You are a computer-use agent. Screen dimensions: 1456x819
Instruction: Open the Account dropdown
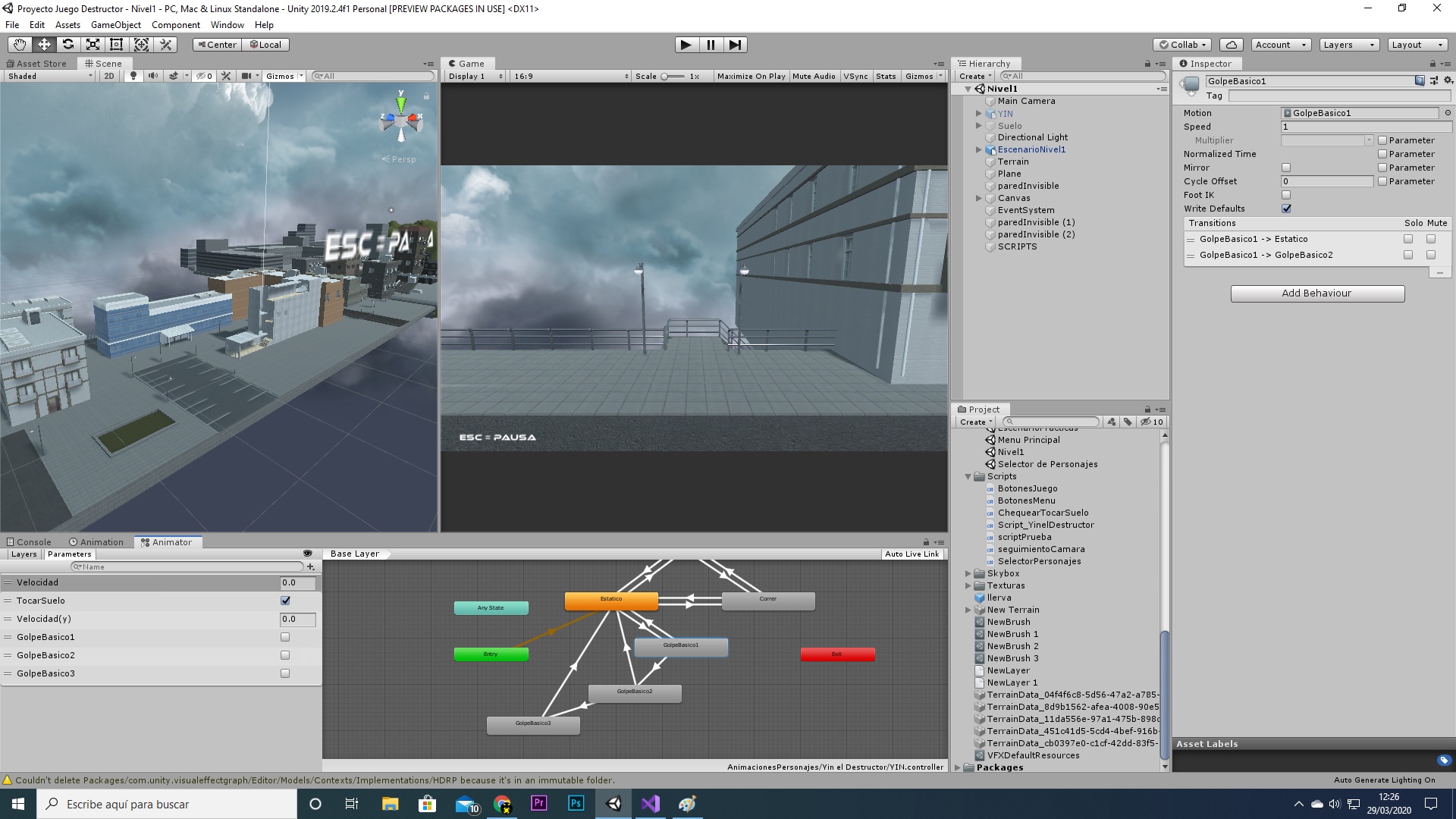(x=1281, y=45)
